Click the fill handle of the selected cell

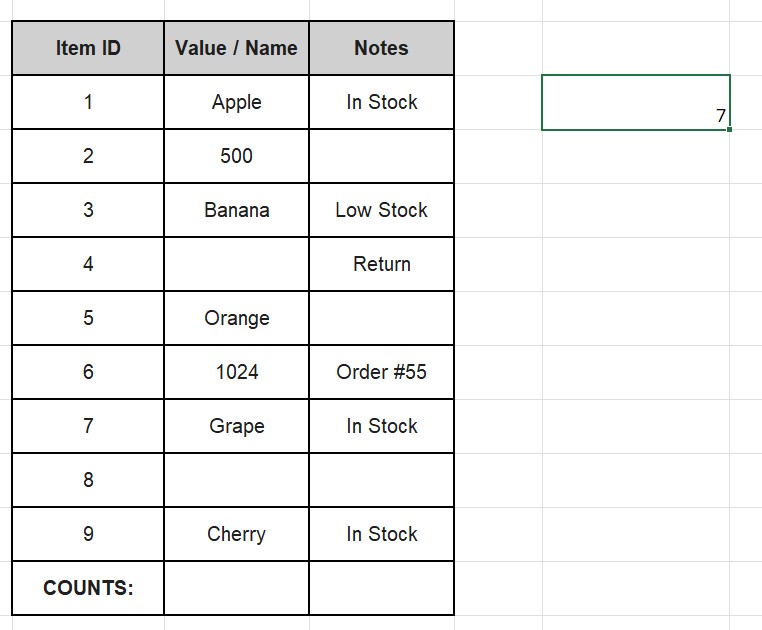click(730, 129)
